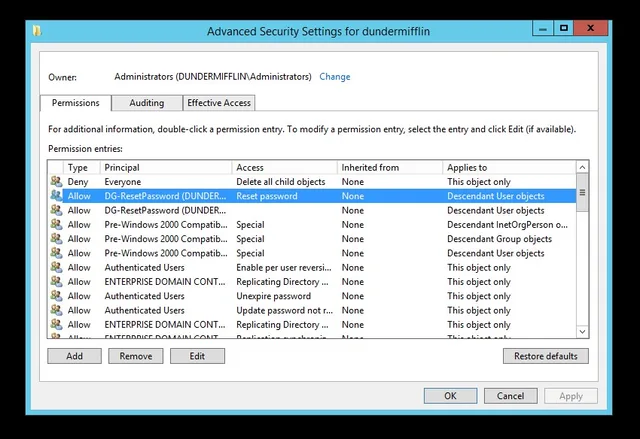Viewport: 640px width, 439px height.
Task: Click the principal icon on the Reset password row
Action: (56, 195)
